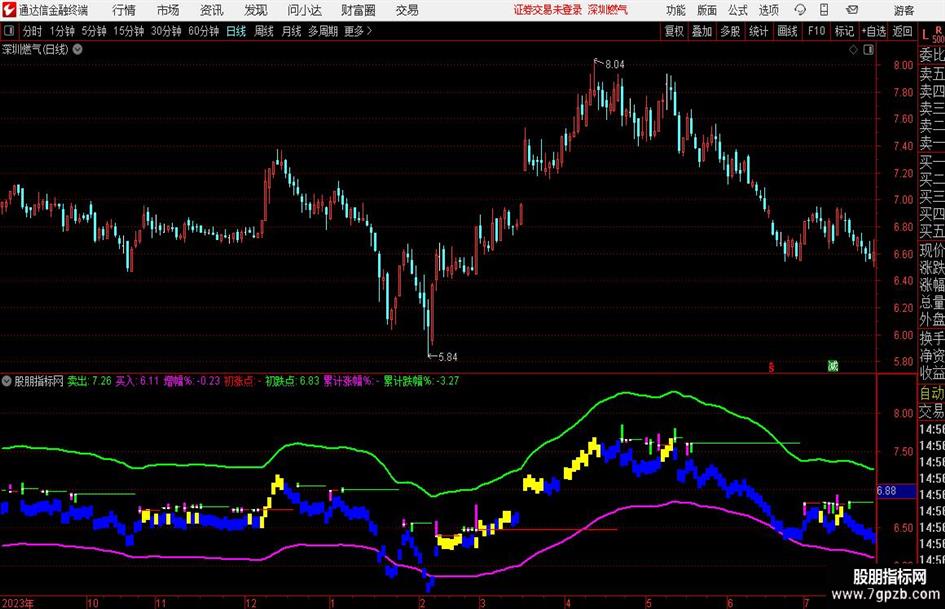The width and height of the screenshot is (945, 609).
Task: Open the F10 company info button
Action: pyautogui.click(x=817, y=31)
